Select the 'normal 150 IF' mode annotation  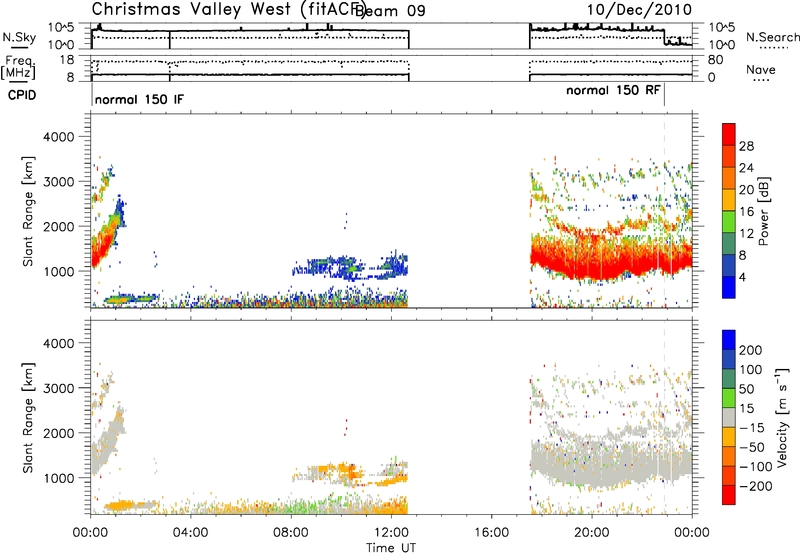tap(139, 100)
